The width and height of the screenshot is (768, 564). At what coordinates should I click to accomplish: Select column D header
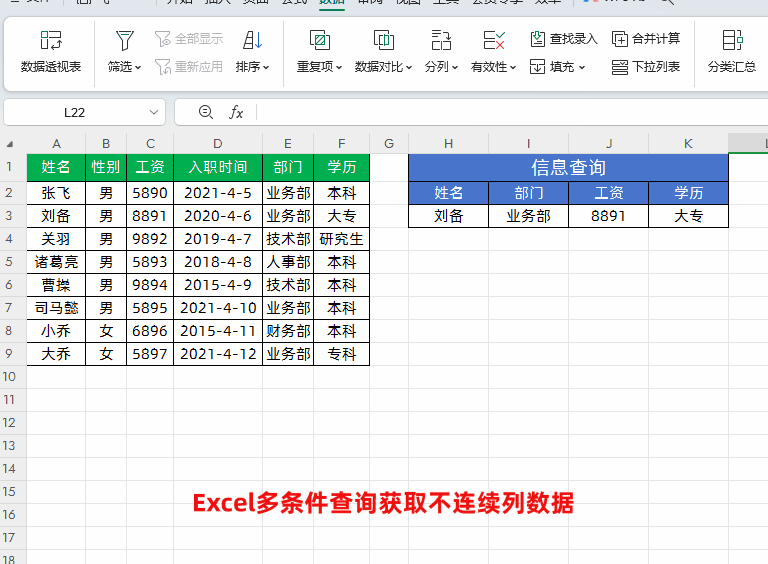pyautogui.click(x=218, y=143)
